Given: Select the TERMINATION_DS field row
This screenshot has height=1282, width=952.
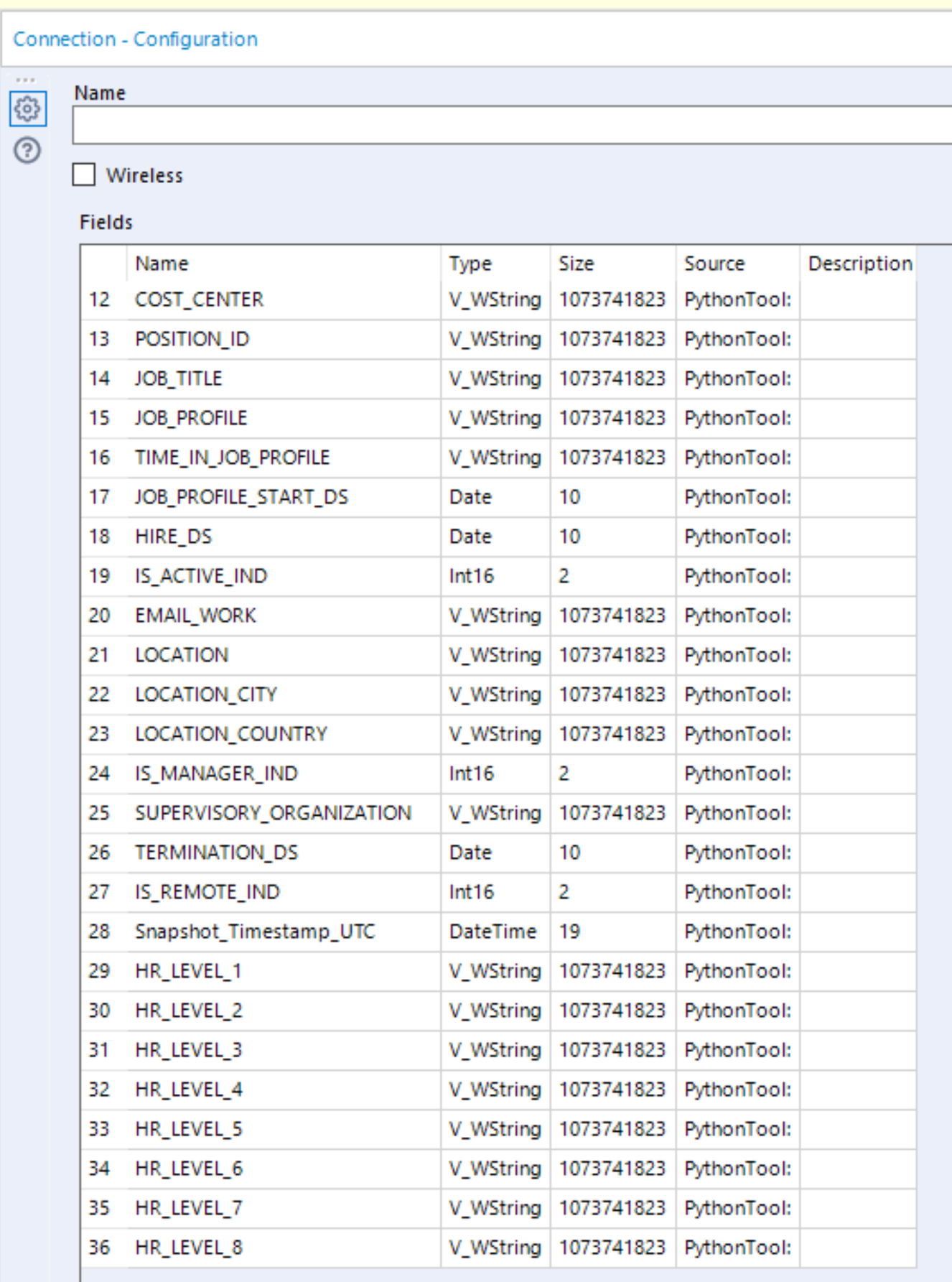Looking at the screenshot, I should coord(216,853).
